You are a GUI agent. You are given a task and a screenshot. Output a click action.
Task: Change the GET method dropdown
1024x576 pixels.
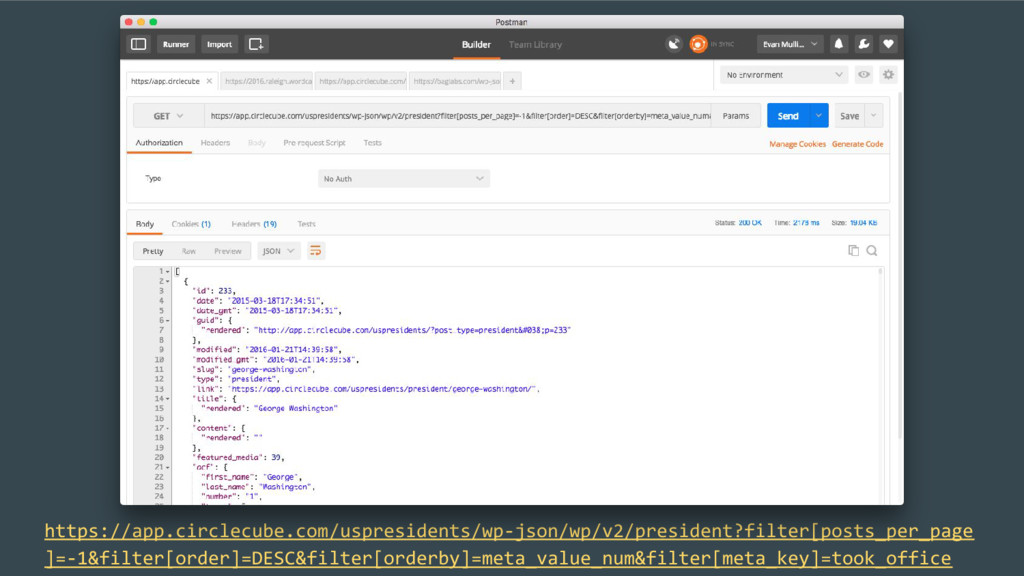pos(168,116)
